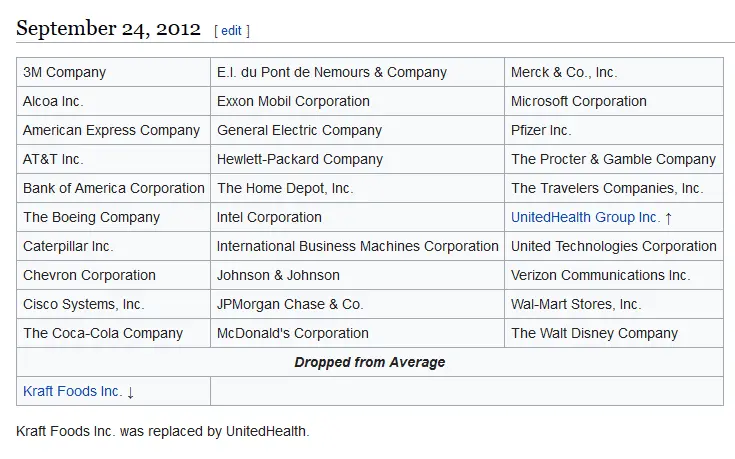This screenshot has height=459, width=735.
Task: Click the down arrow beside Kraft Foods
Action: (x=130, y=392)
